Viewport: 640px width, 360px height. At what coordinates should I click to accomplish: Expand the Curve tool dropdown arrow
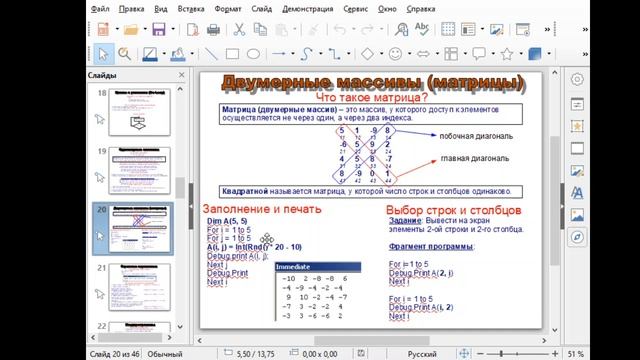(321, 54)
